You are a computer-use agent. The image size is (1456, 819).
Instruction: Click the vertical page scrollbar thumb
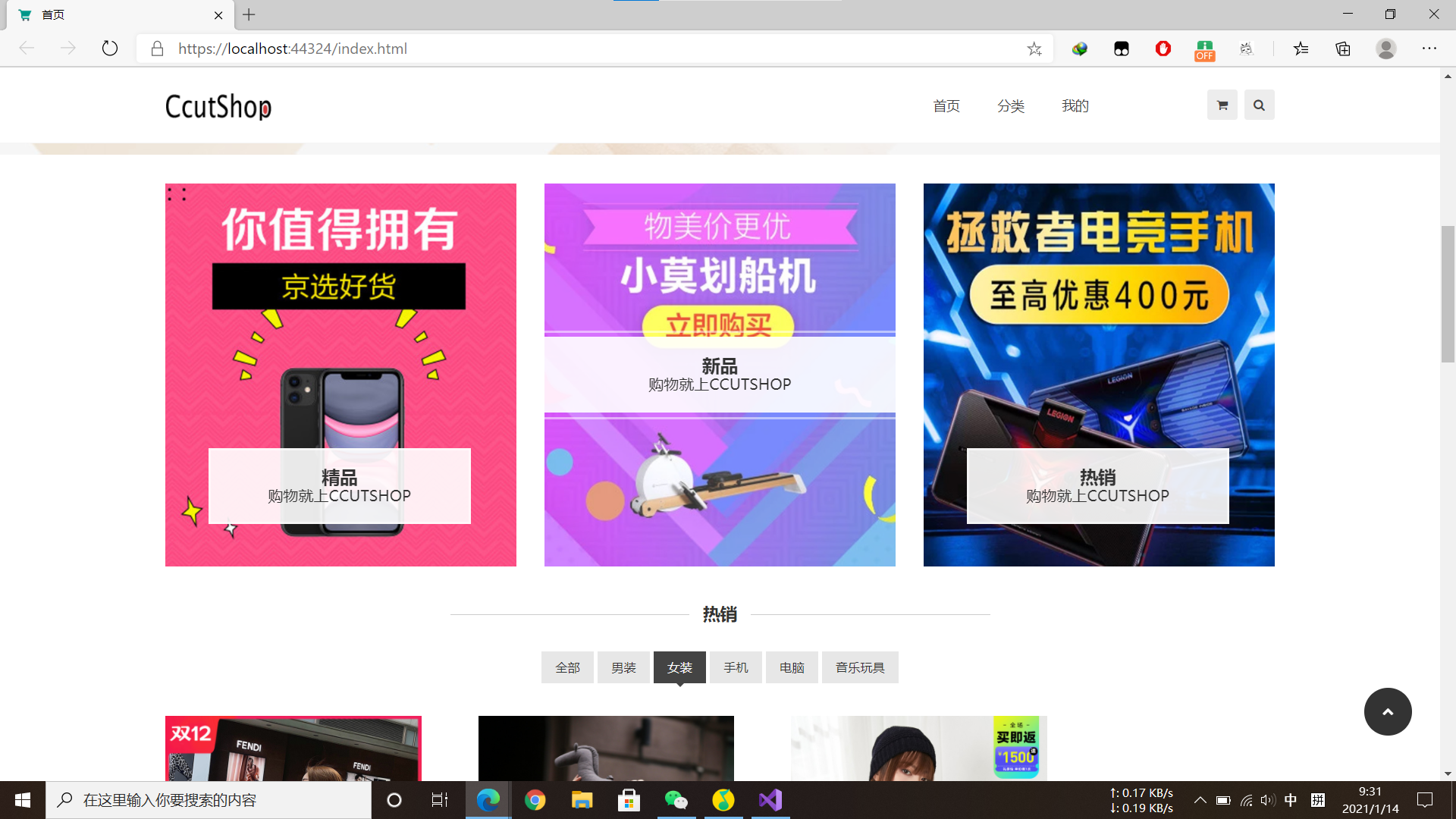coord(1448,294)
